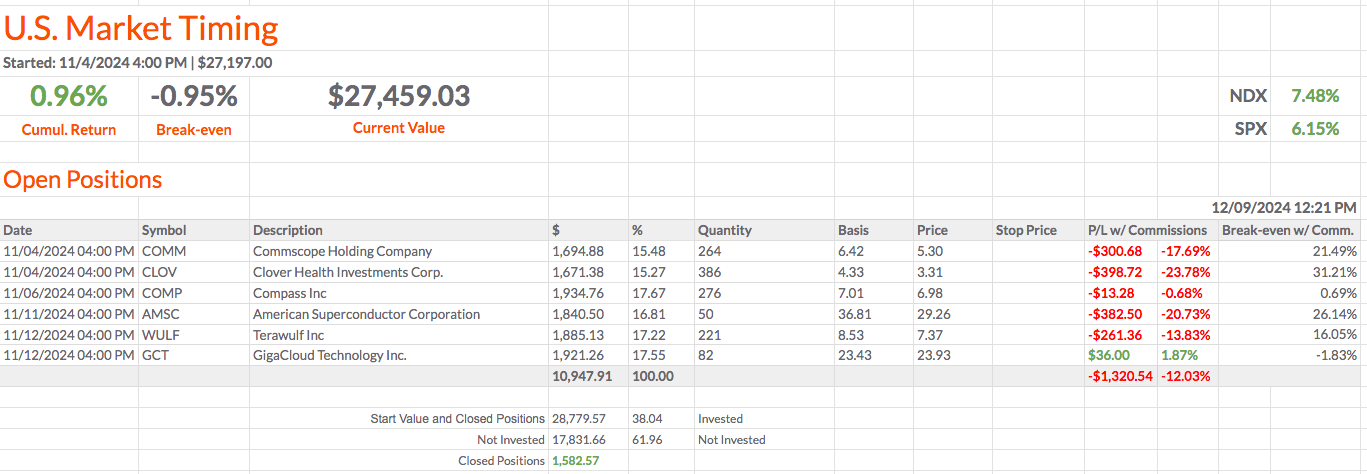
Task: Click the -12.03% total loss percentage
Action: (x=1185, y=376)
